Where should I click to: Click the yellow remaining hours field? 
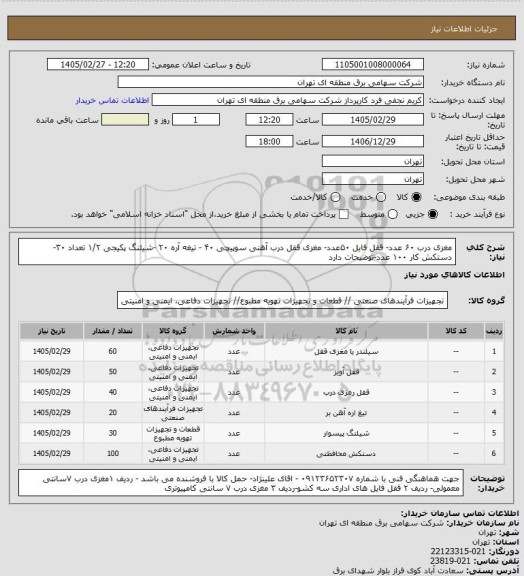tap(125, 120)
